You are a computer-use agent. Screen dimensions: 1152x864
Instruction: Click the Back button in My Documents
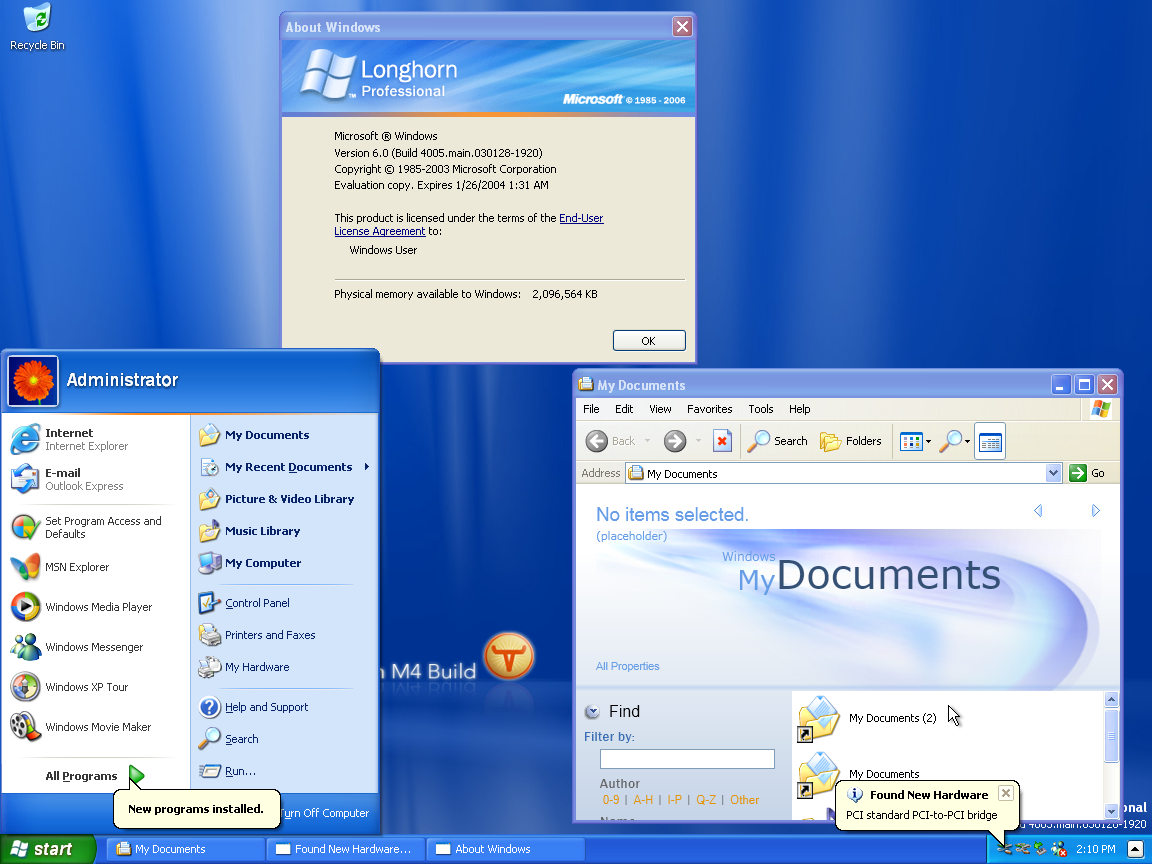tap(611, 441)
